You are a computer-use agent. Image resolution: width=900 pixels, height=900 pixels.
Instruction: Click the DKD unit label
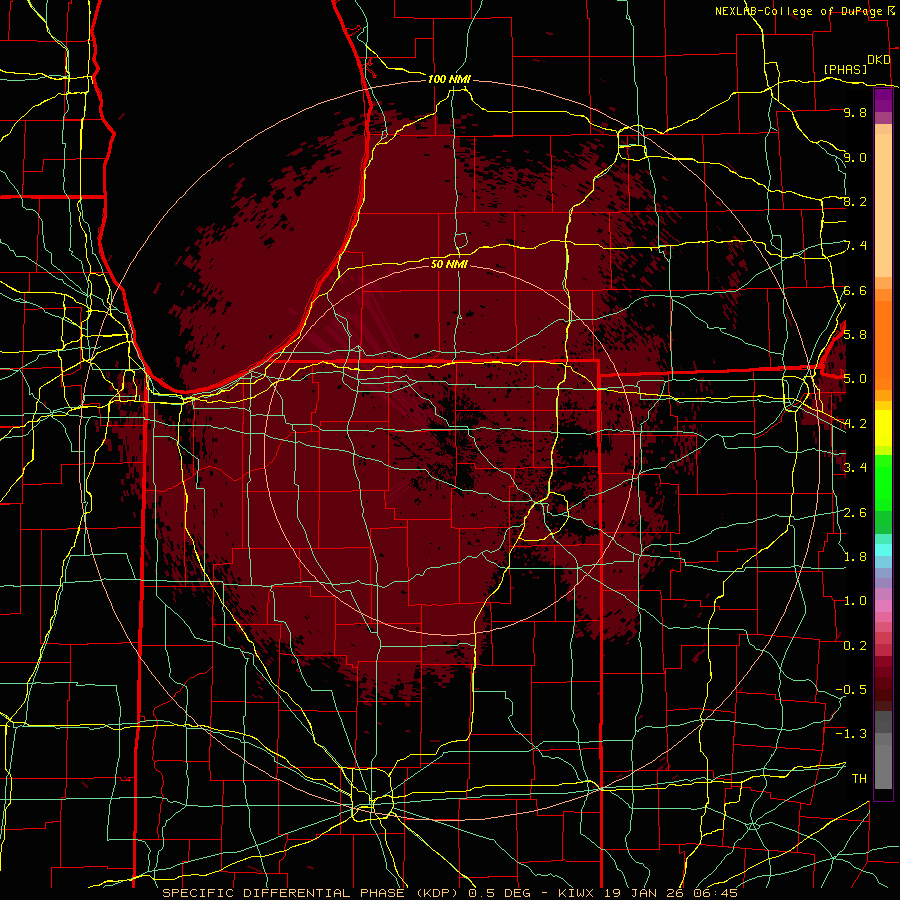(878, 60)
